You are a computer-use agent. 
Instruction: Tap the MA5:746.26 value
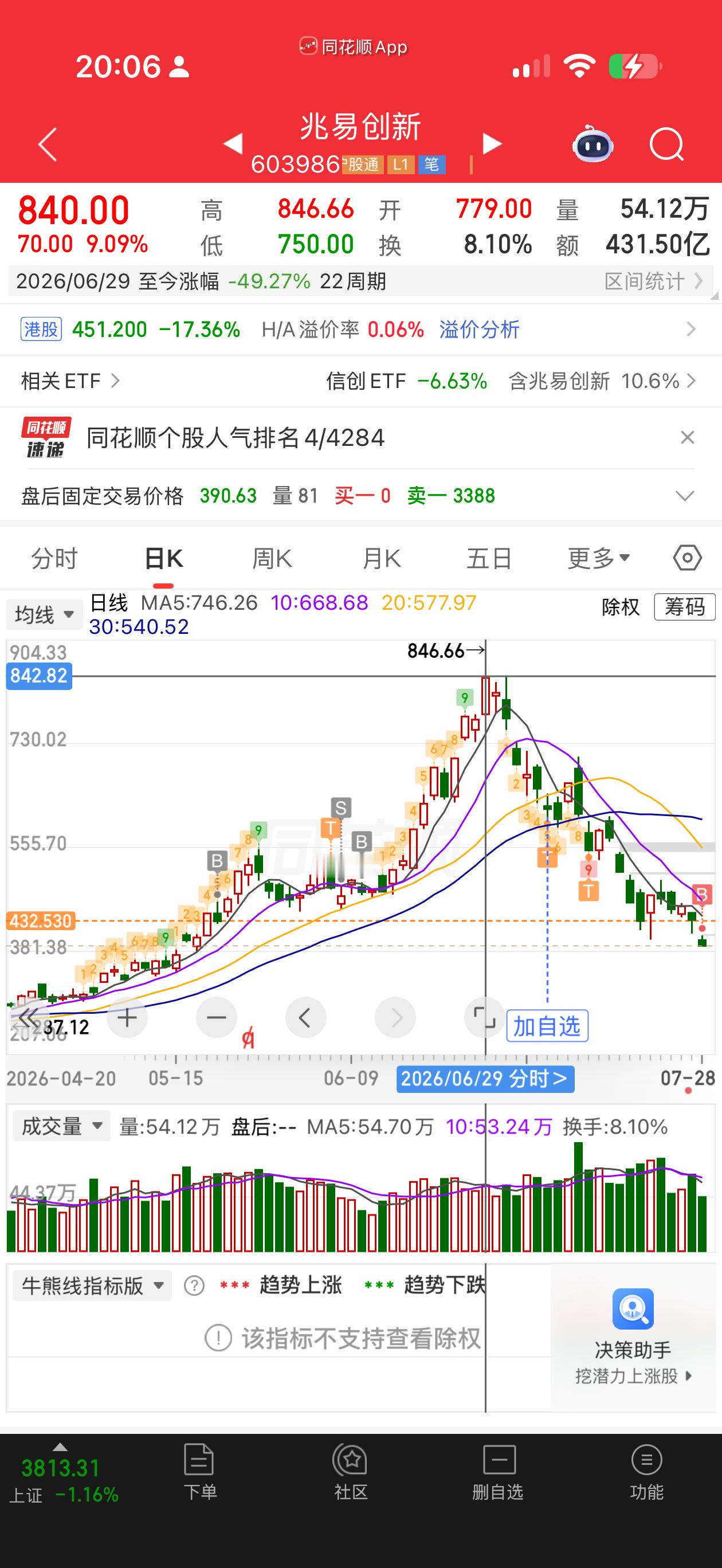click(199, 602)
